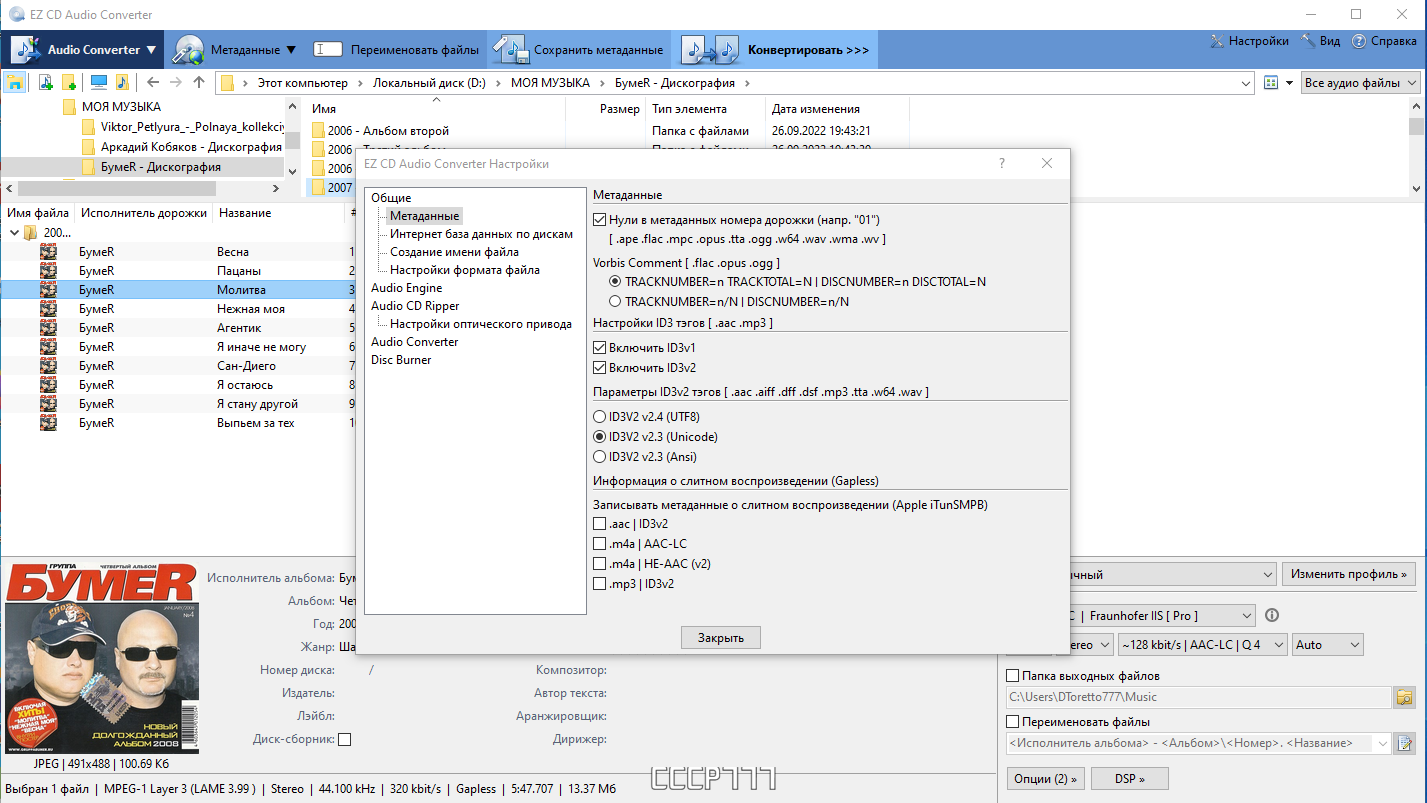Click the computer monitor icon in file toolbar
The image size is (1427, 803).
[99, 82]
